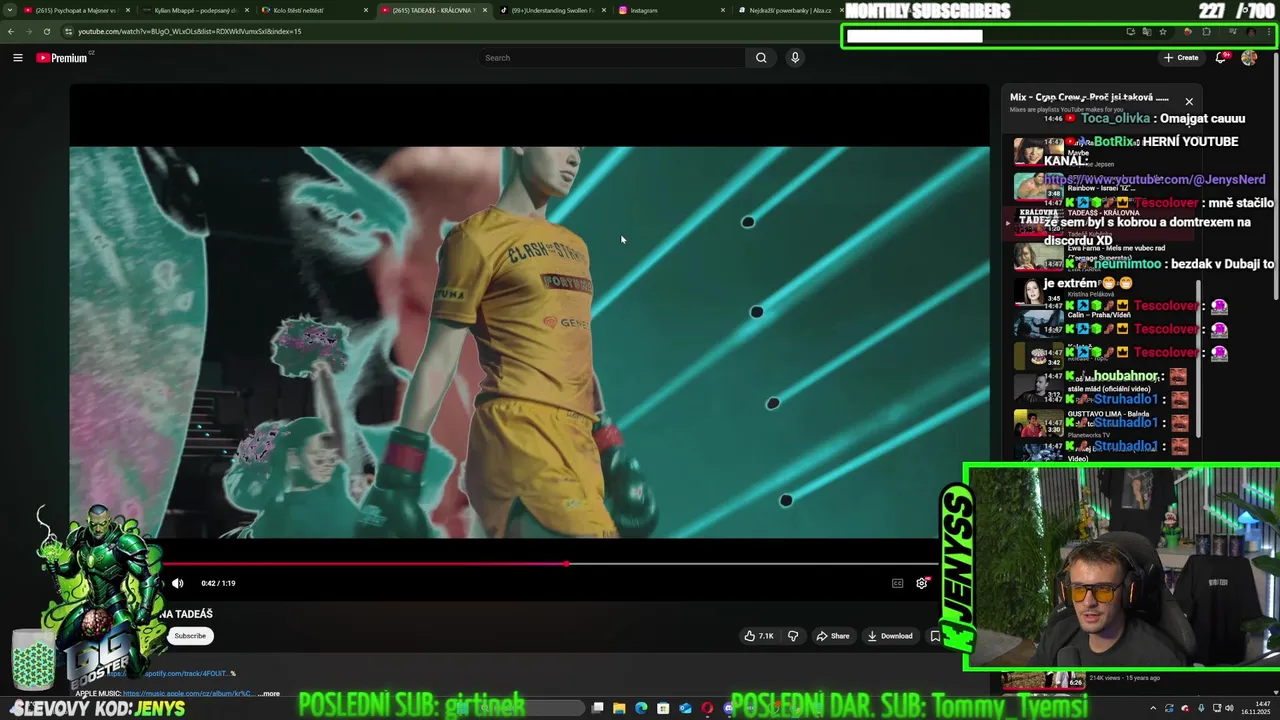Click the Subscribe button

point(190,636)
